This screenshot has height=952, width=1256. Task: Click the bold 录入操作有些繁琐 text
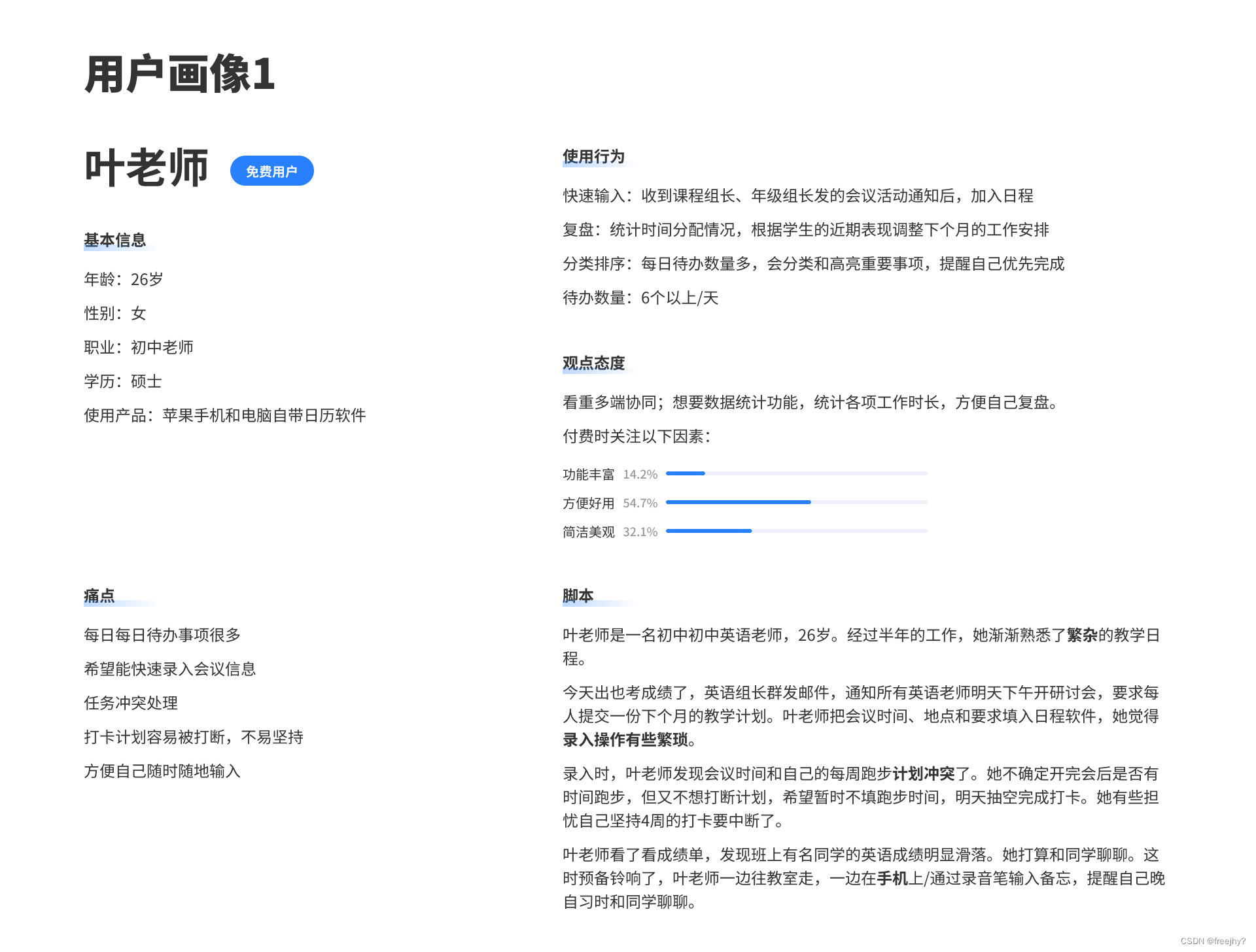[625, 739]
